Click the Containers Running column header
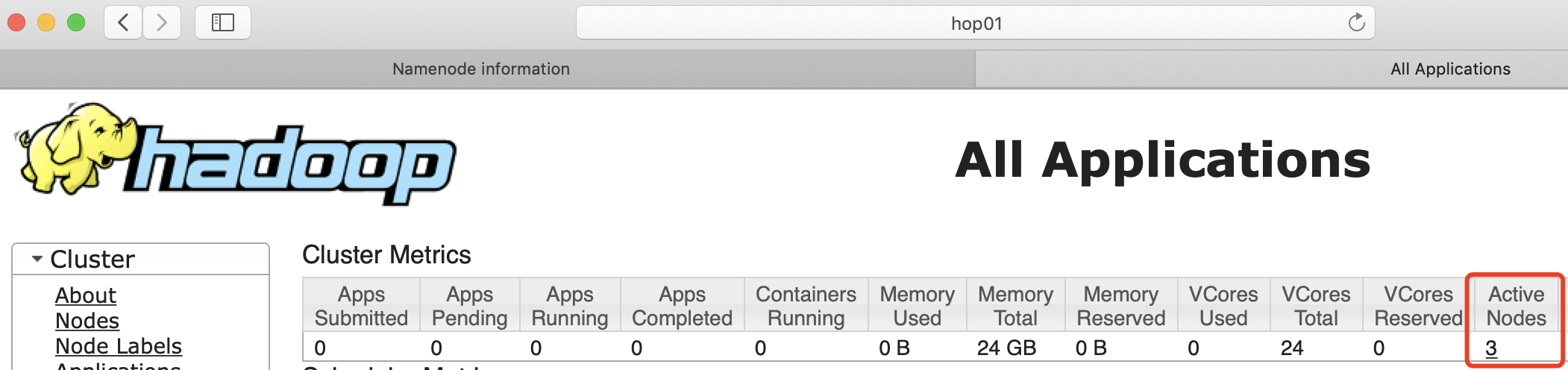This screenshot has width=1568, height=370. 806,306
